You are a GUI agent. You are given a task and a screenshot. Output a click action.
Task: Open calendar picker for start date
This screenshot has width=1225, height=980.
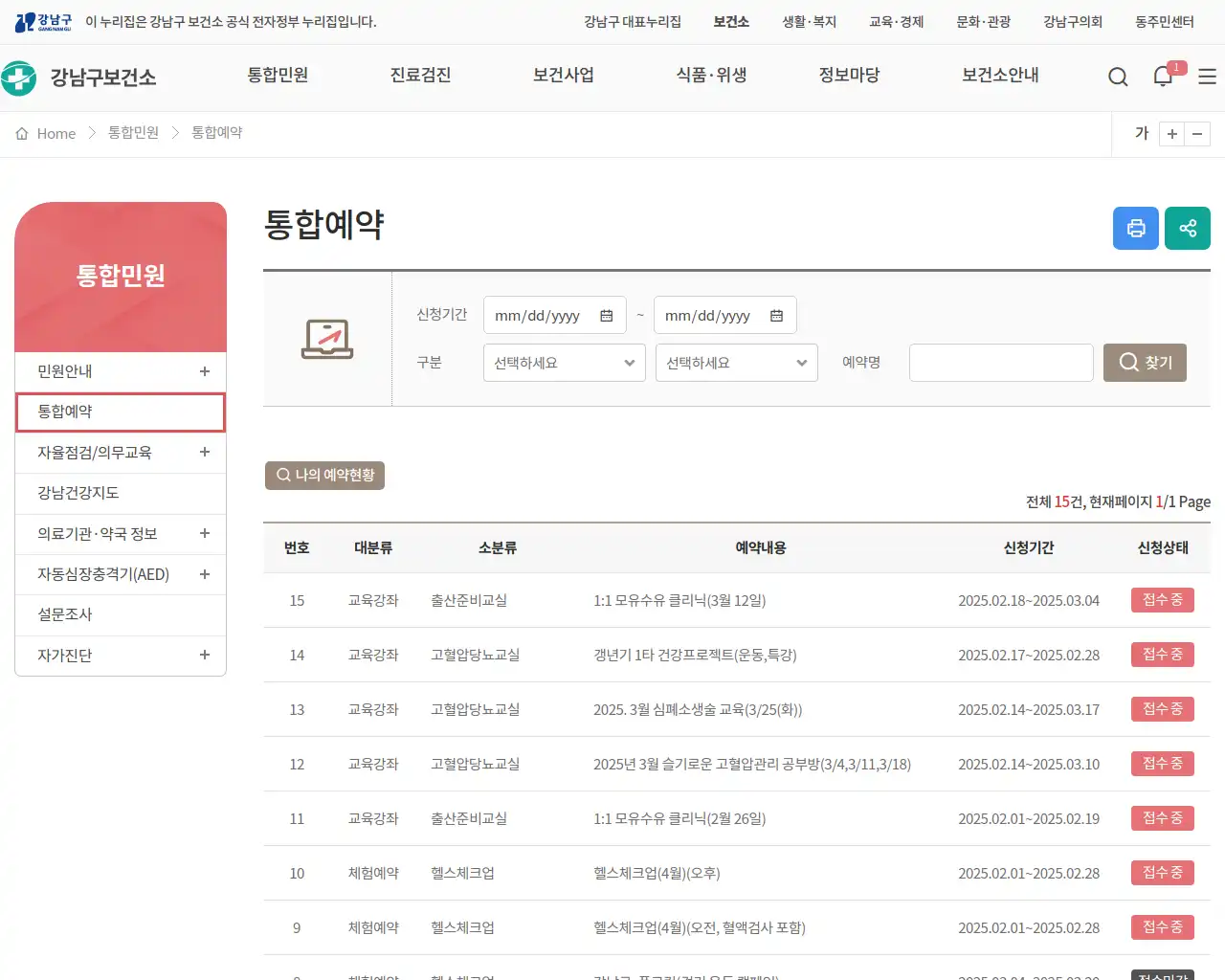pyautogui.click(x=607, y=314)
